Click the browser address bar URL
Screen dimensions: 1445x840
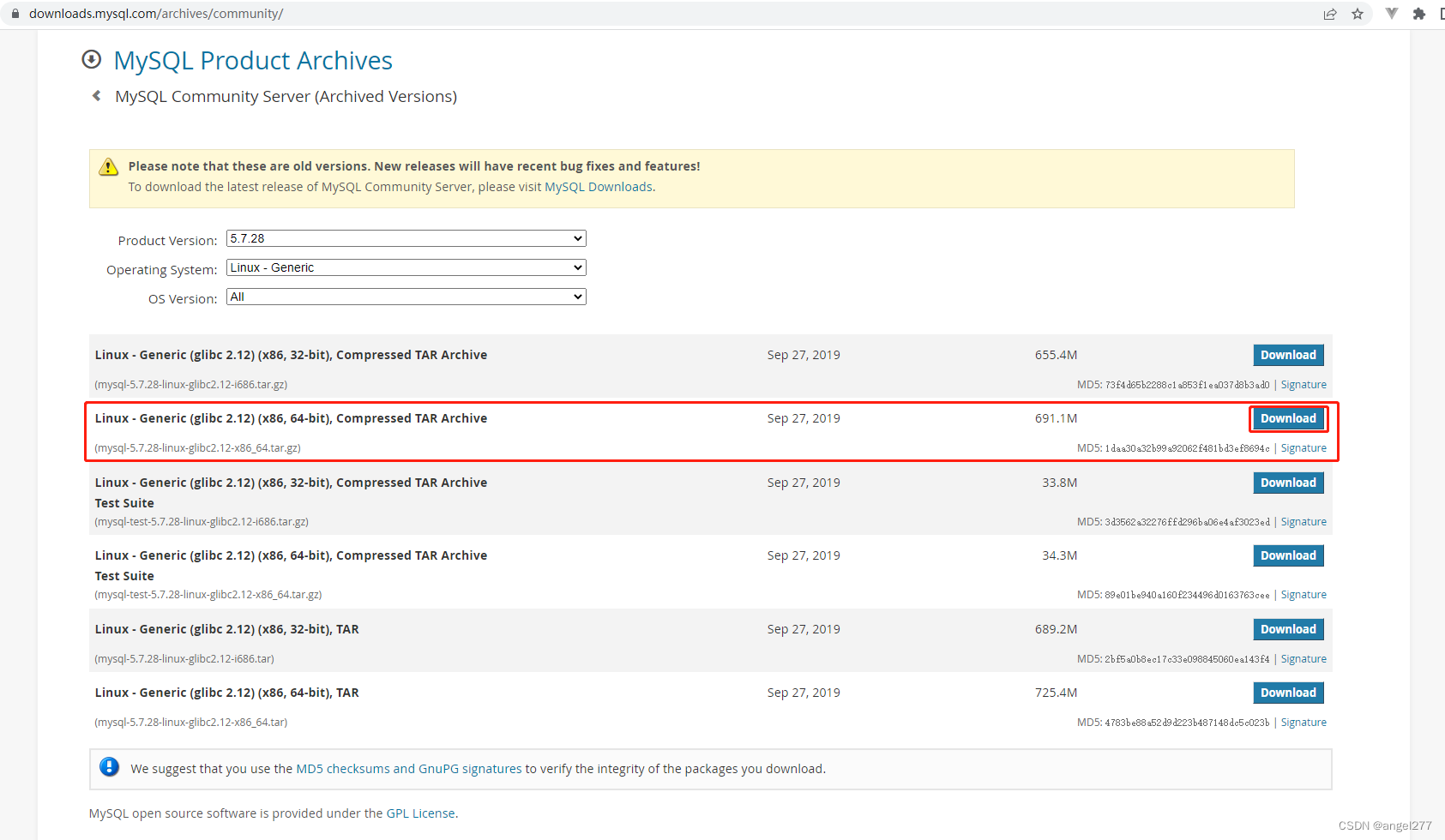pyautogui.click(x=156, y=14)
